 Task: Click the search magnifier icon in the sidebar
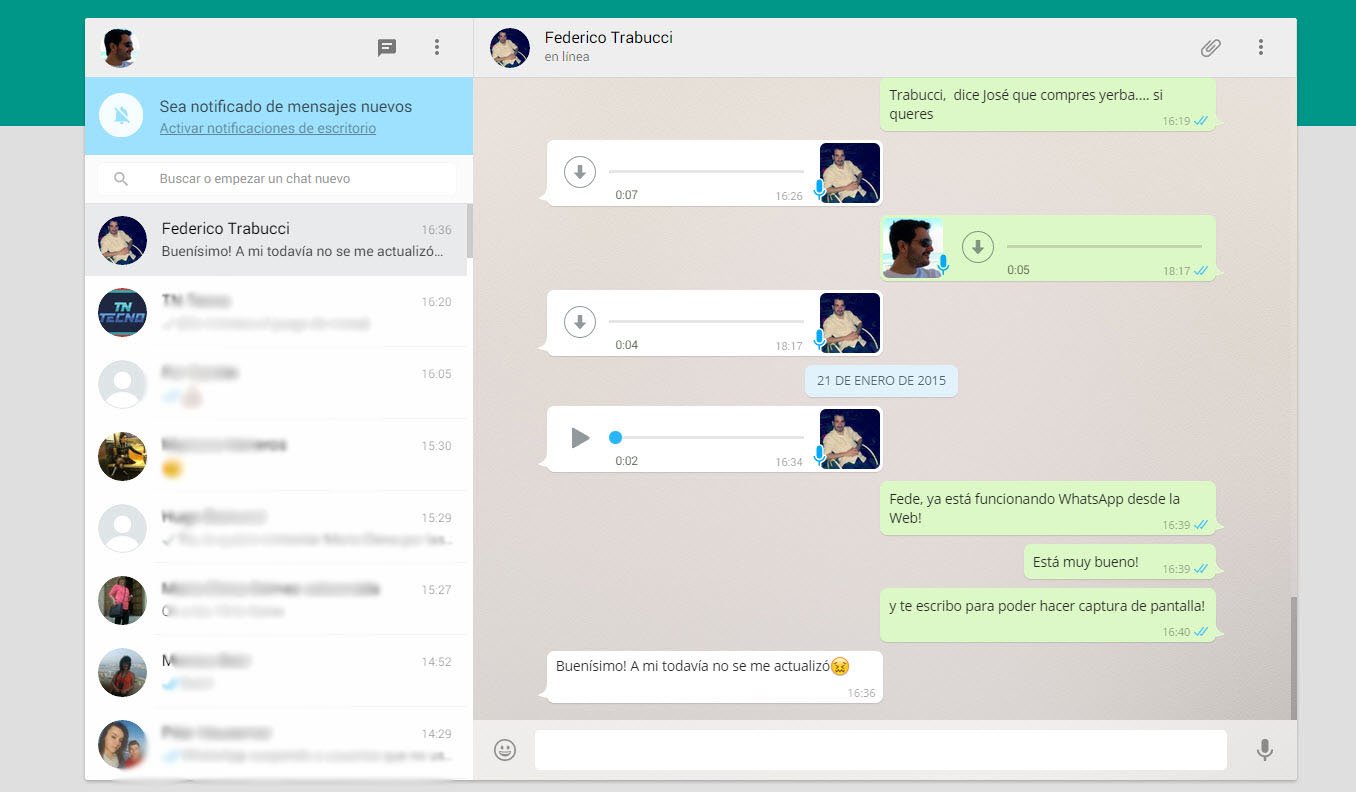click(x=121, y=178)
